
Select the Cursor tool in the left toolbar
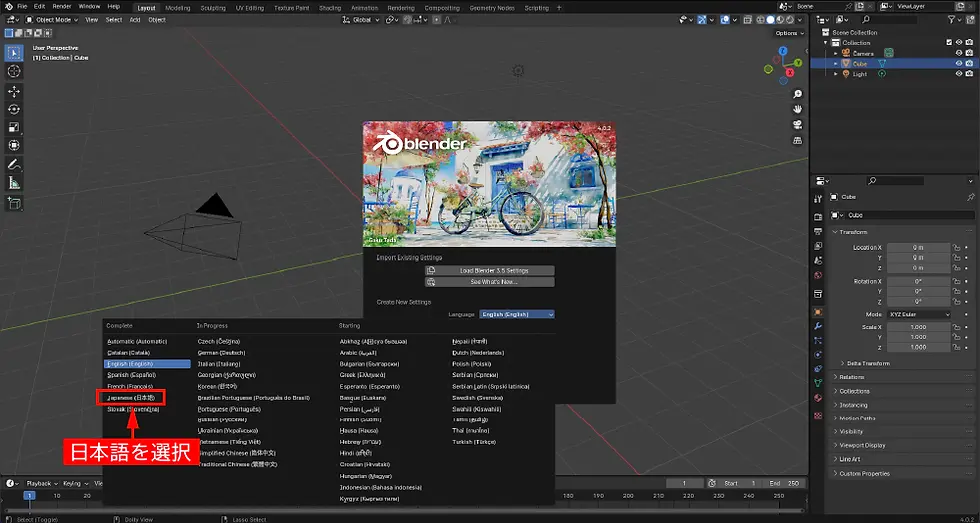[14, 71]
